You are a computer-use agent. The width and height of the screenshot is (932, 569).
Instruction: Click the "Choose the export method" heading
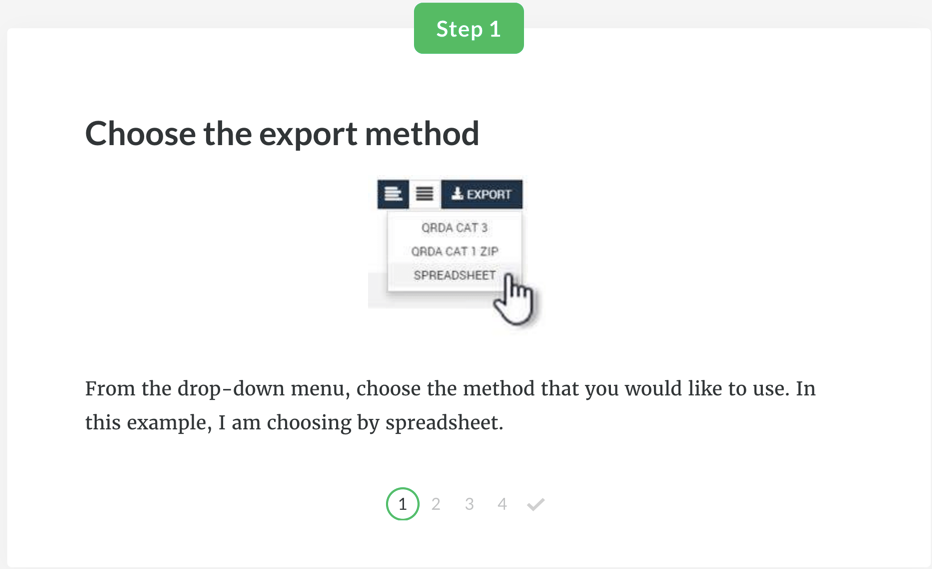tap(282, 133)
